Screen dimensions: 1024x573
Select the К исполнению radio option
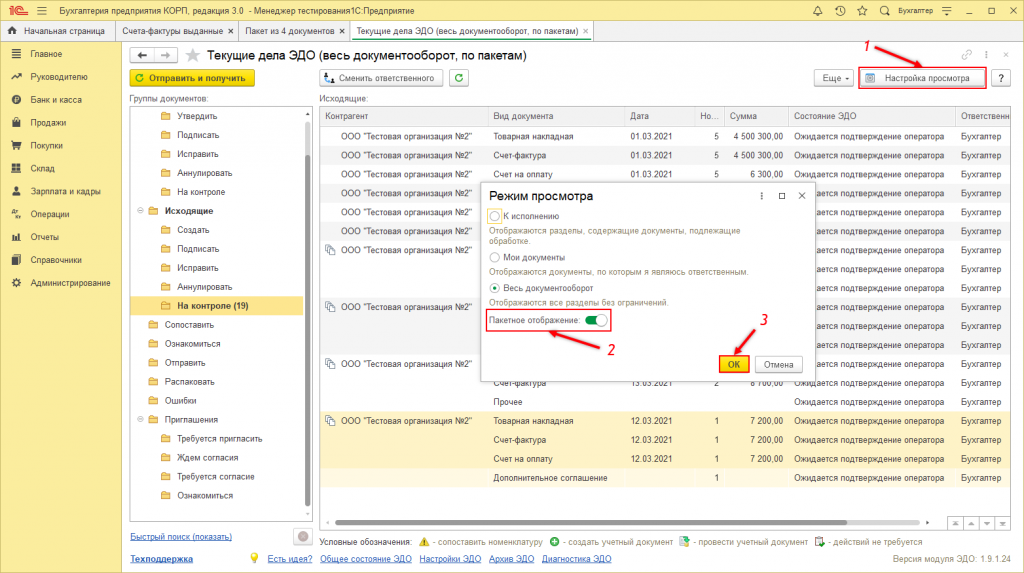[494, 216]
